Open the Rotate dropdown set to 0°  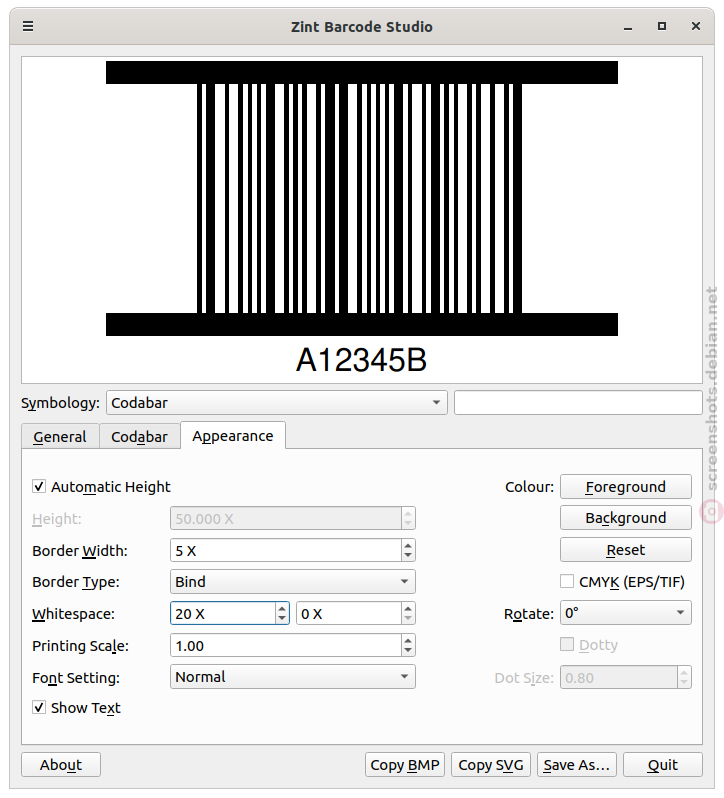point(626,613)
